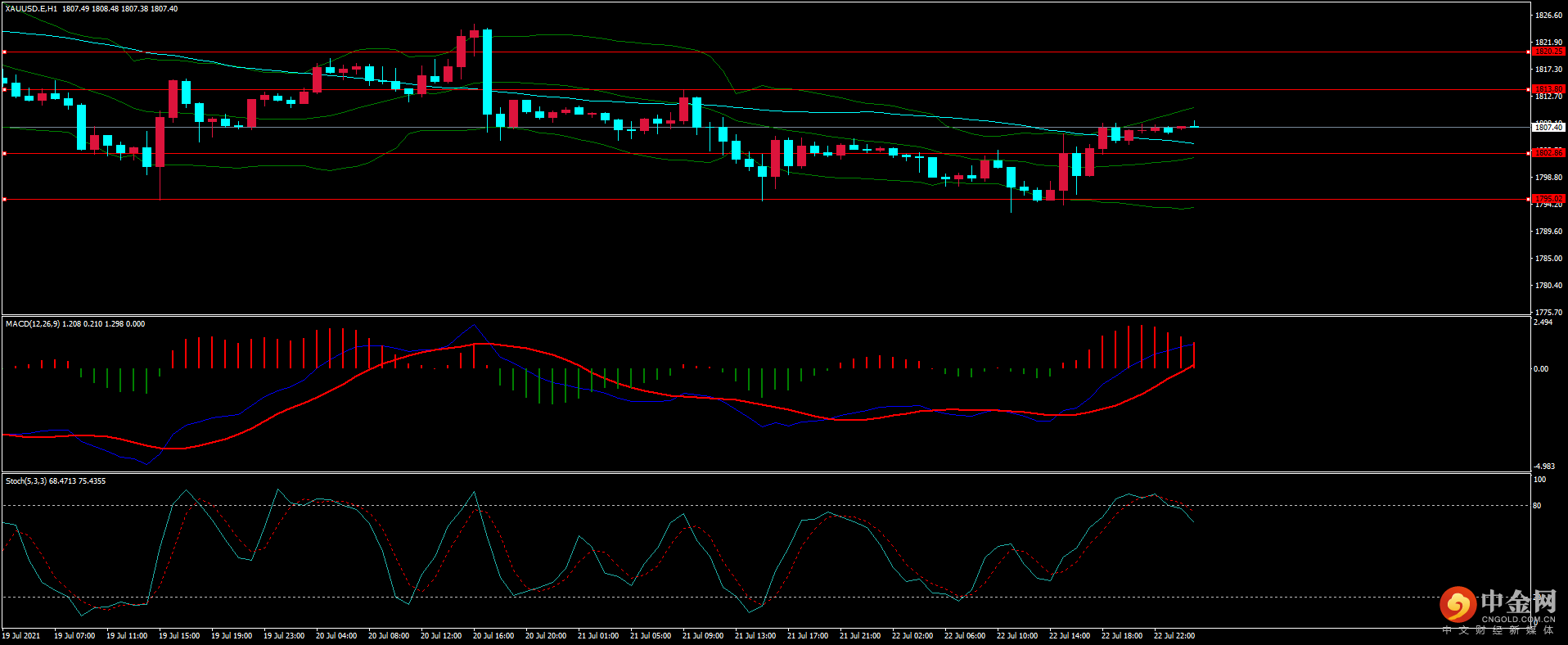
Task: Click the 19 Jul 15:00 time label
Action: point(179,636)
